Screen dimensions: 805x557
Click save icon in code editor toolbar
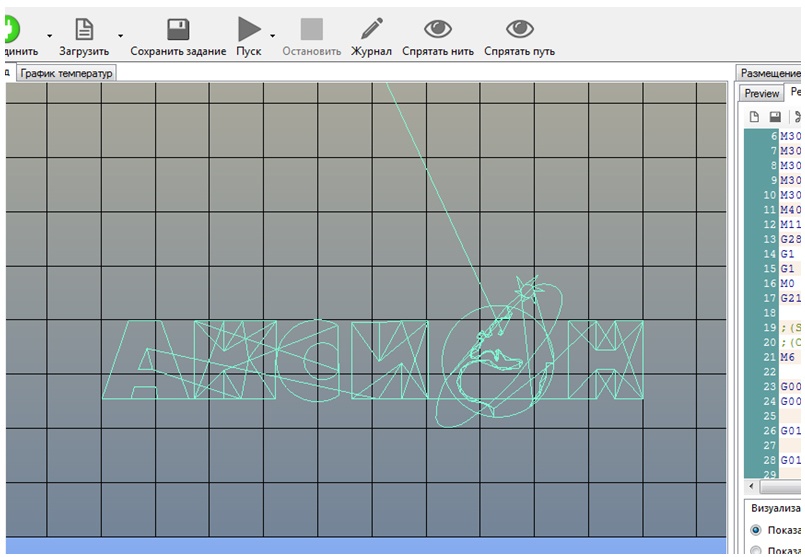point(775,117)
